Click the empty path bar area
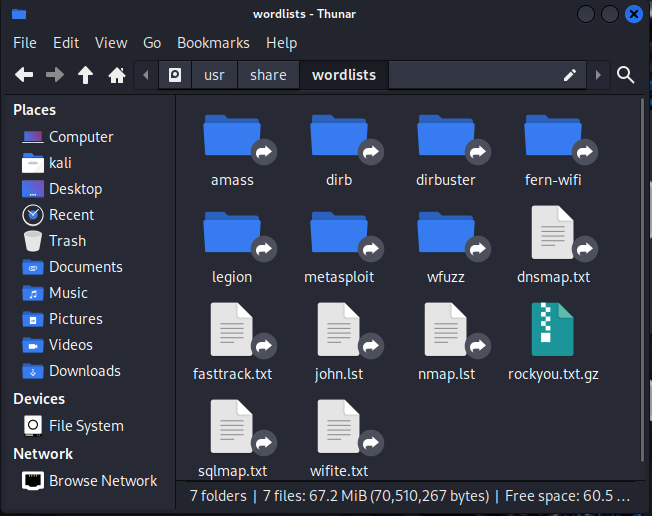This screenshot has width=652, height=516. tap(474, 75)
